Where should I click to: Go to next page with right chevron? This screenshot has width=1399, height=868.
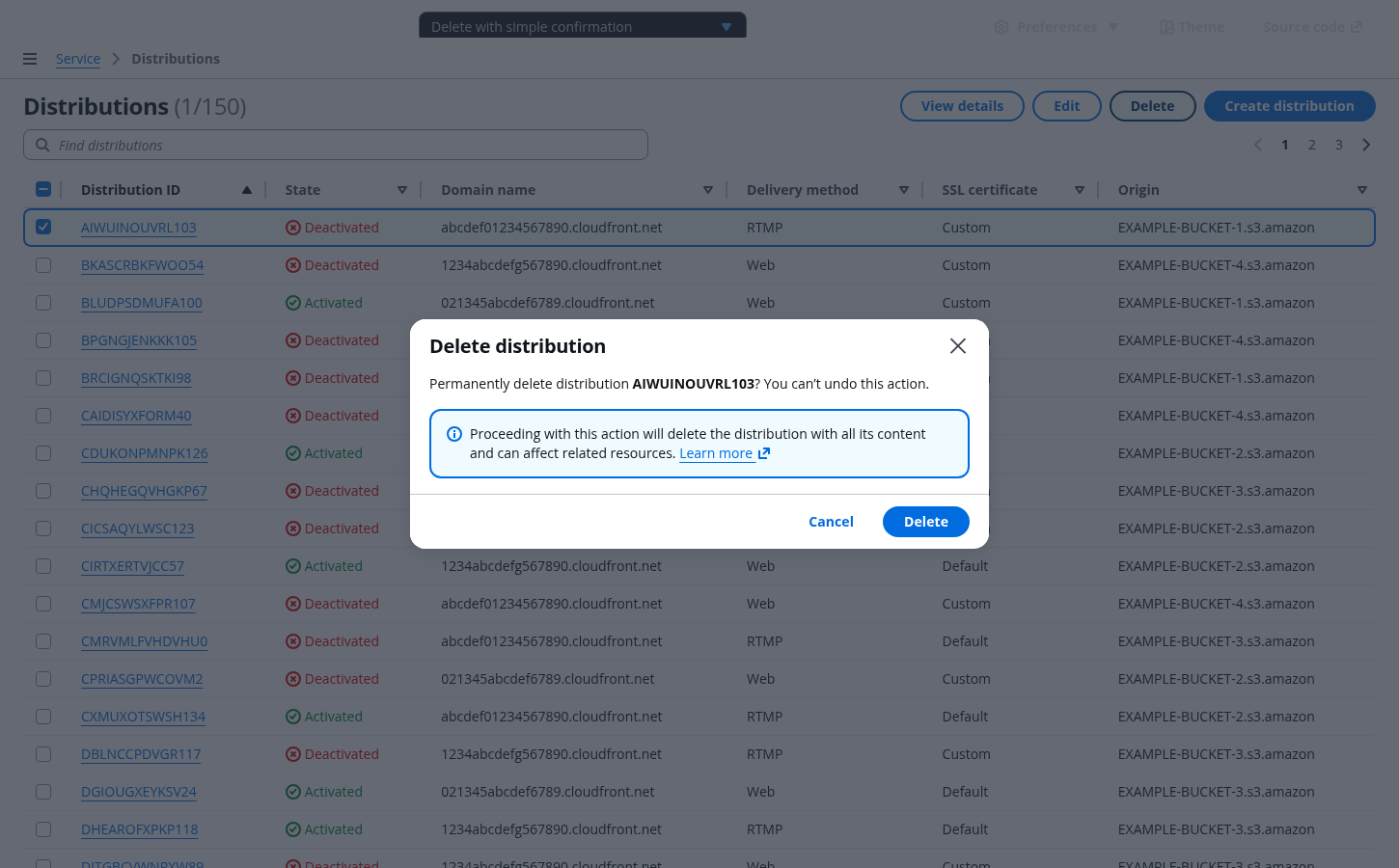pos(1366,145)
